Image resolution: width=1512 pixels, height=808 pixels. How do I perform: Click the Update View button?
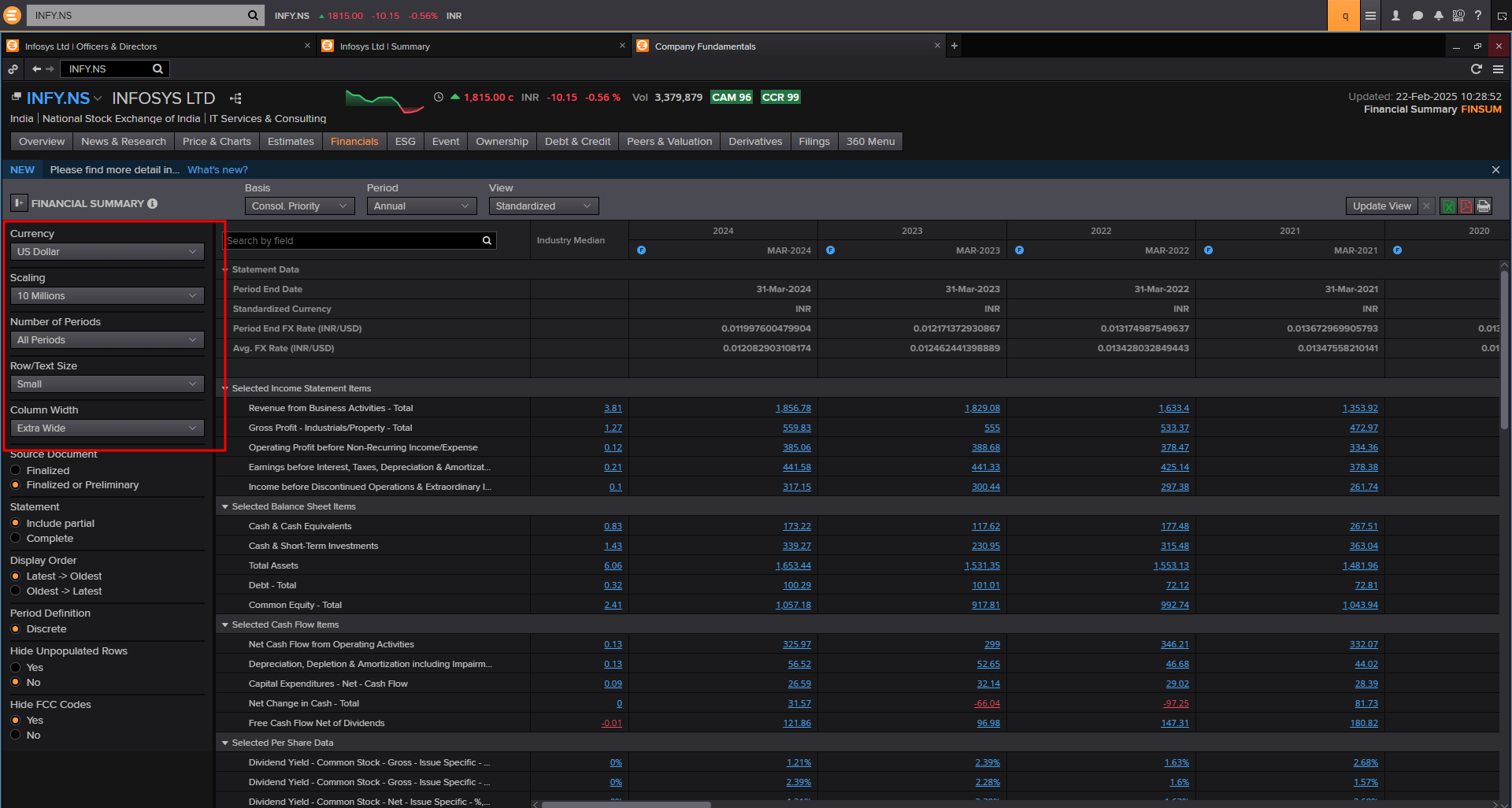click(x=1381, y=206)
